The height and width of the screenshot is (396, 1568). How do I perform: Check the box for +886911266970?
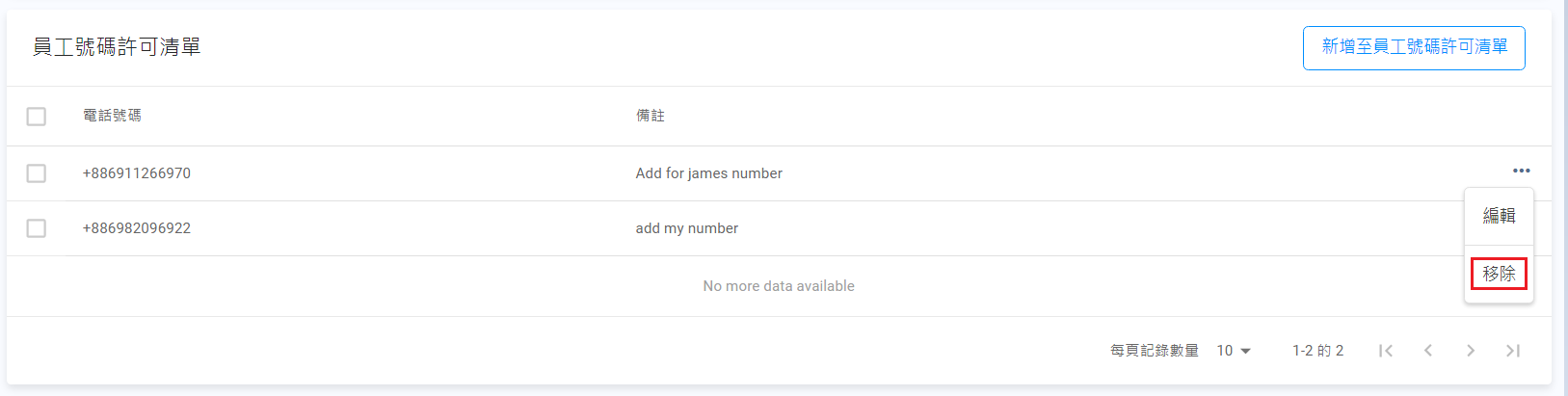pos(37,173)
